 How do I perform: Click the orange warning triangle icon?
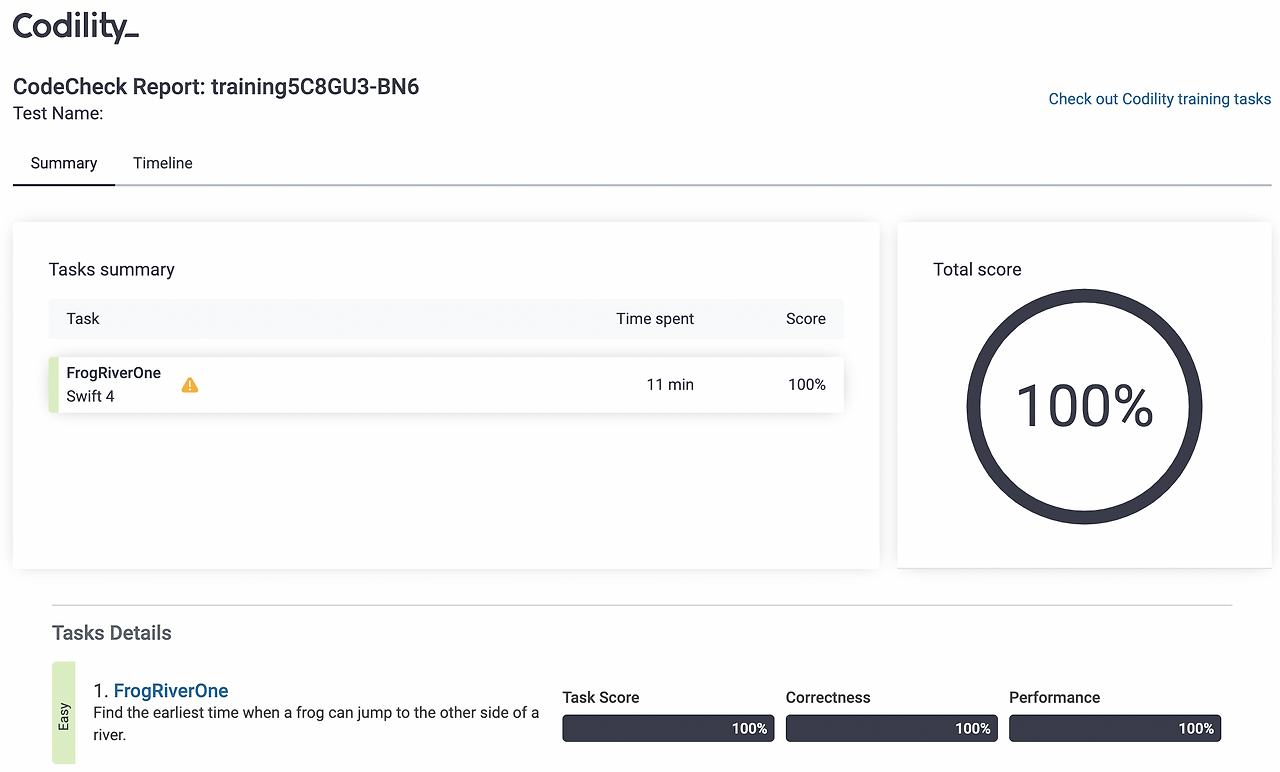[x=190, y=385]
